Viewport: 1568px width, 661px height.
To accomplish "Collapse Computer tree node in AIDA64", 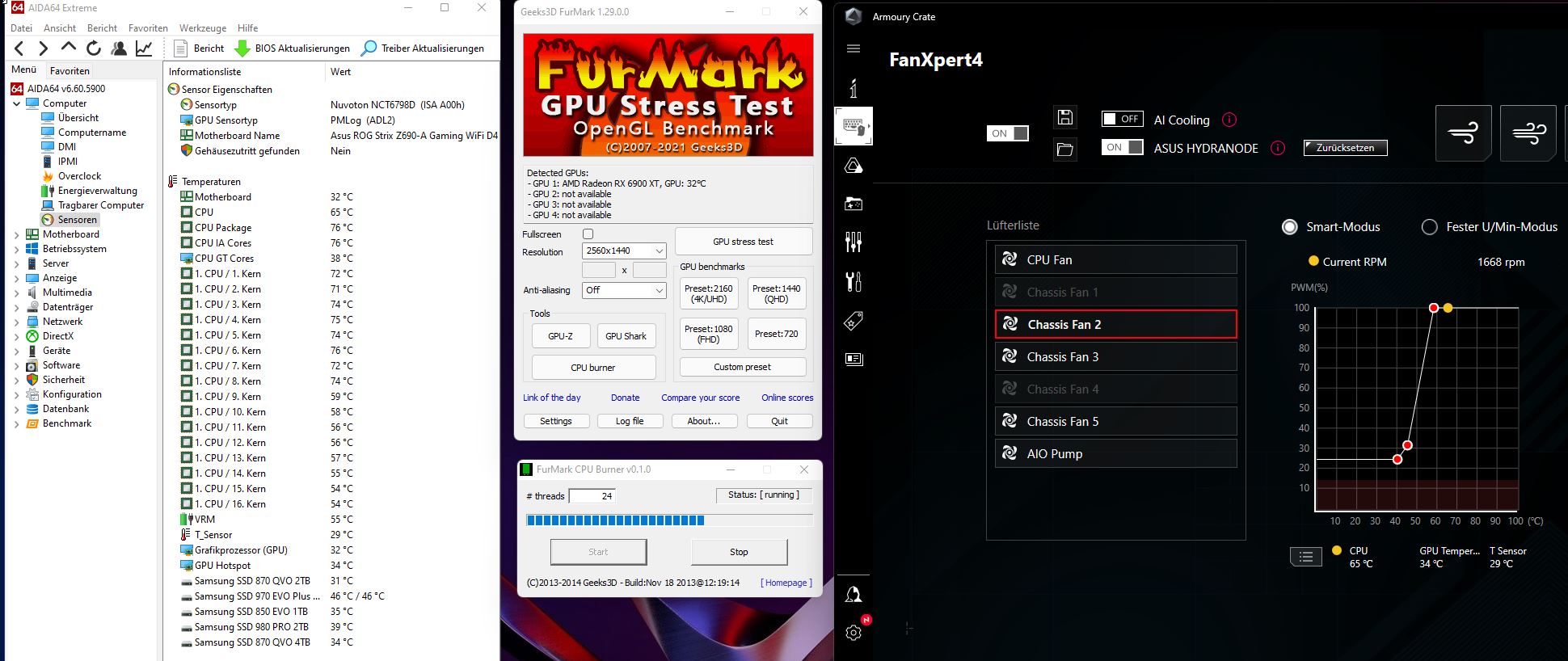I will point(17,103).
